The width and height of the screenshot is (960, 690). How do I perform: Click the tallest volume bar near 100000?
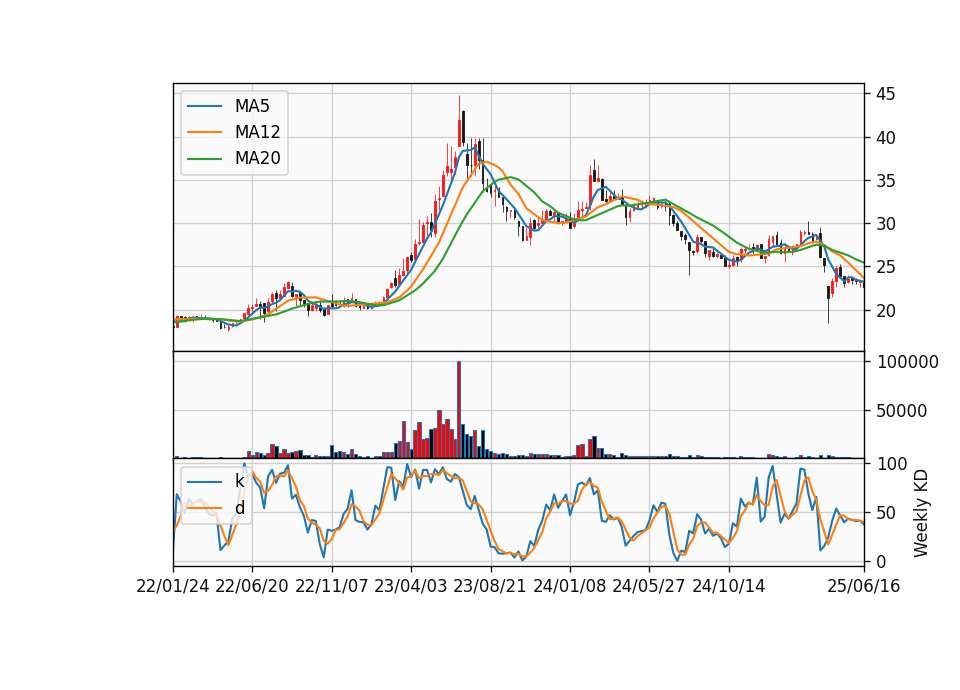(459, 410)
